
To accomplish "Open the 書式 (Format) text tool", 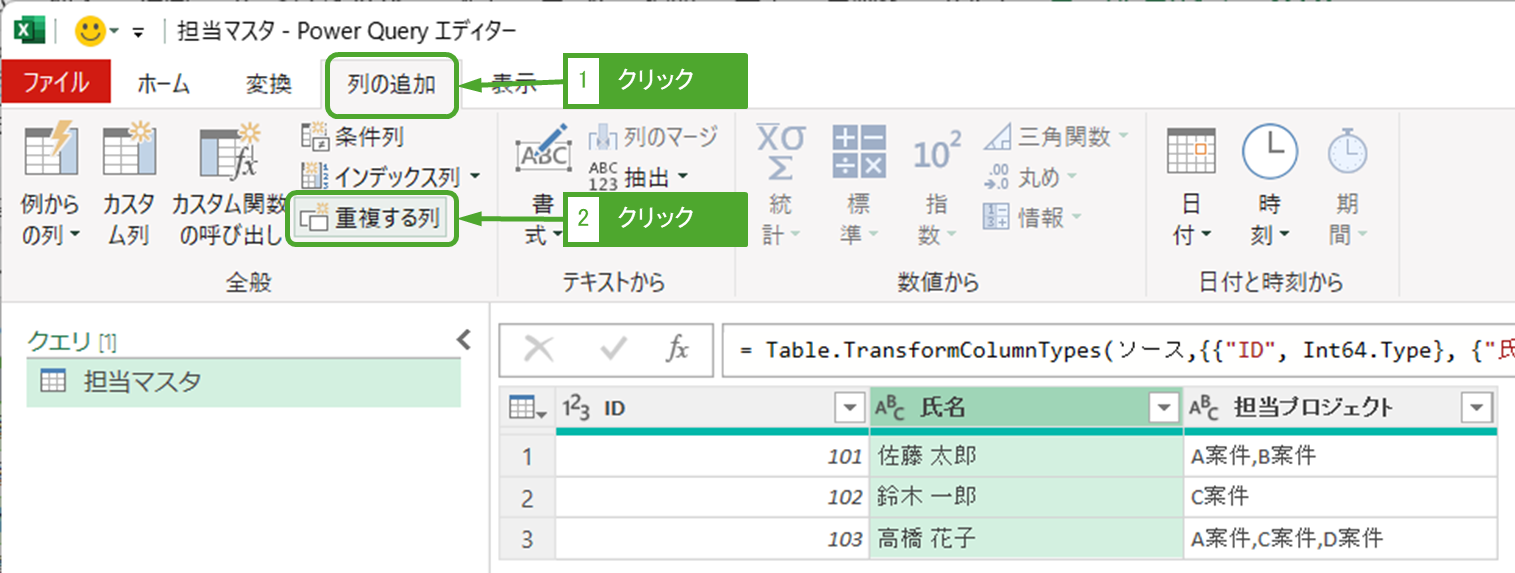I will 542,155.
